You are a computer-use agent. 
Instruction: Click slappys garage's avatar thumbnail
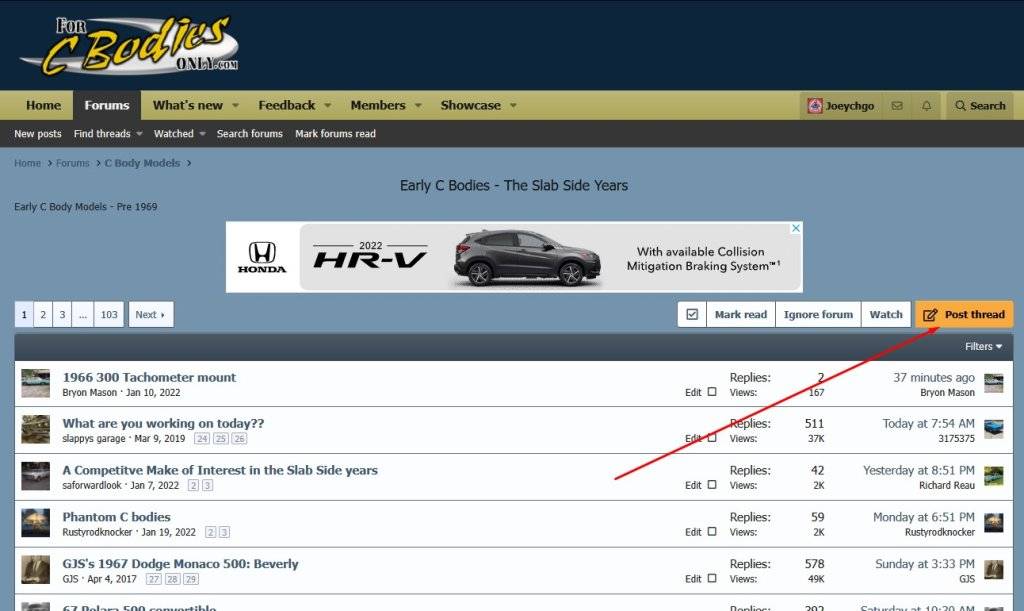(36, 430)
